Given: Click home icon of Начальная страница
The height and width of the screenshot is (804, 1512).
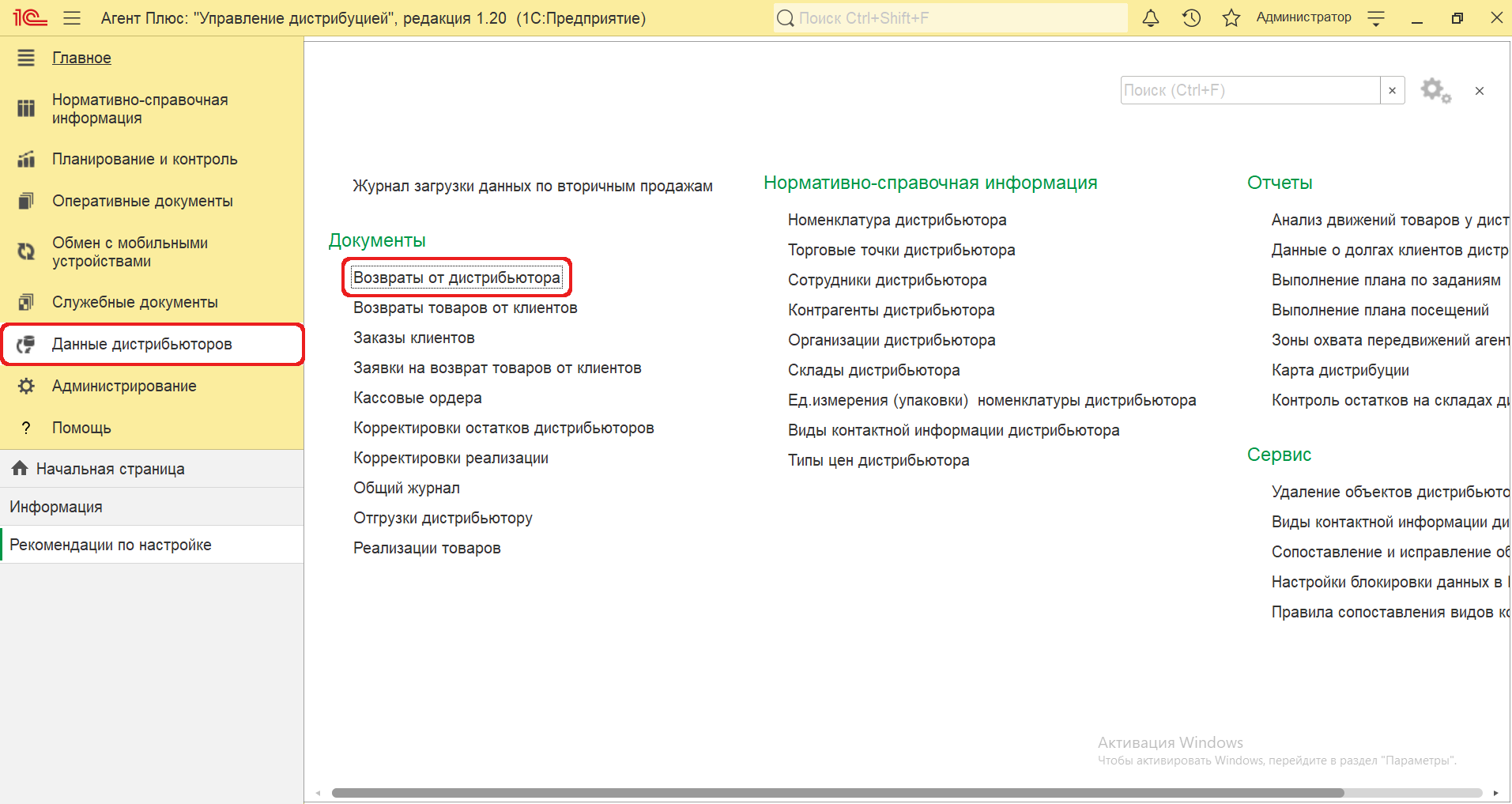Looking at the screenshot, I should (20, 468).
